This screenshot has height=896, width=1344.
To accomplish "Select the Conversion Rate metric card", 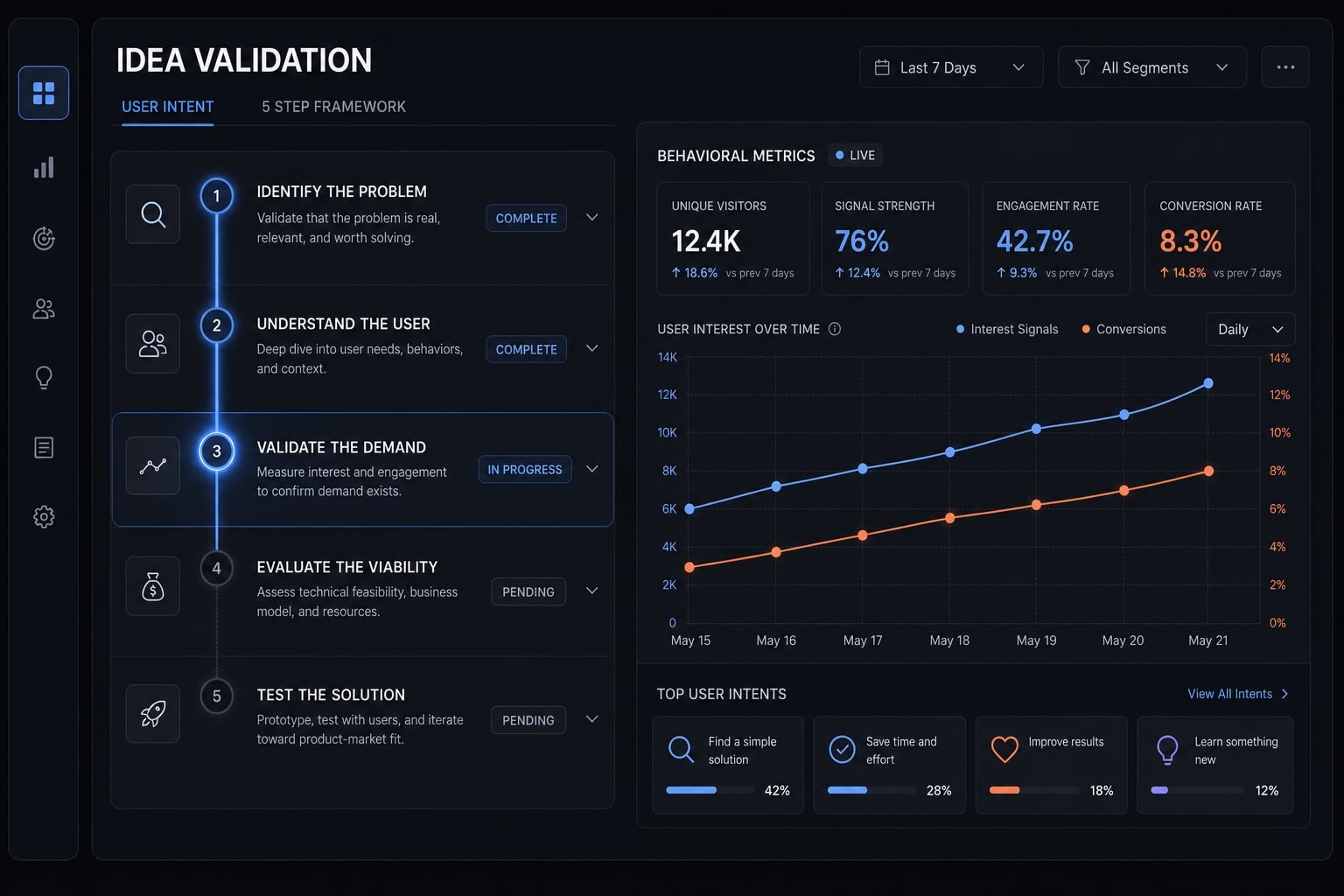I will 1220,238.
